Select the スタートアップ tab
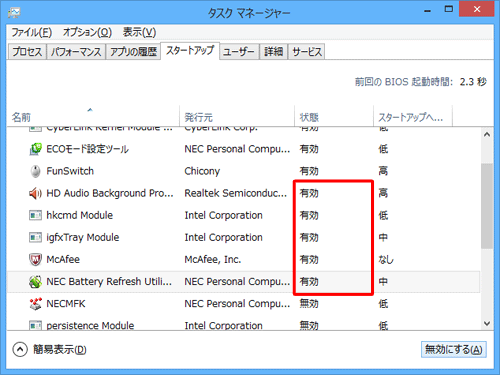The image size is (500, 375). pyautogui.click(x=190, y=51)
